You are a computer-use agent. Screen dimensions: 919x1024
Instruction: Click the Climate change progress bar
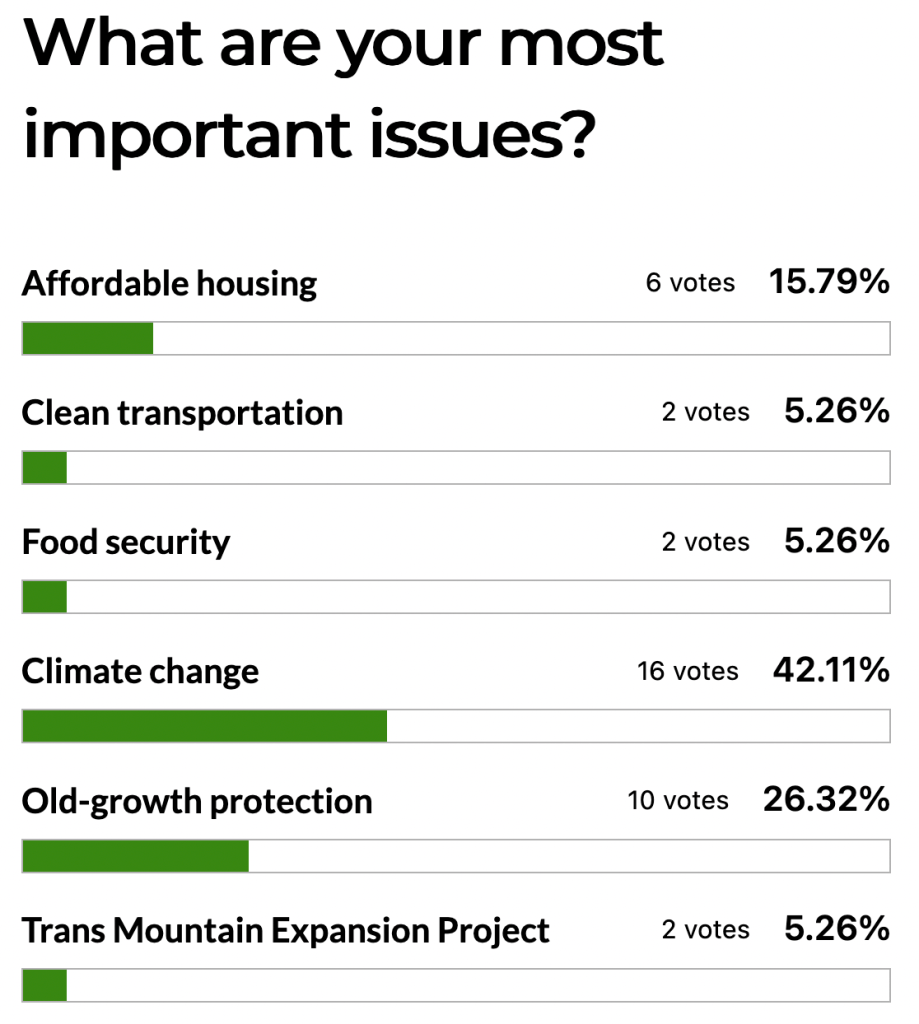[x=456, y=726]
